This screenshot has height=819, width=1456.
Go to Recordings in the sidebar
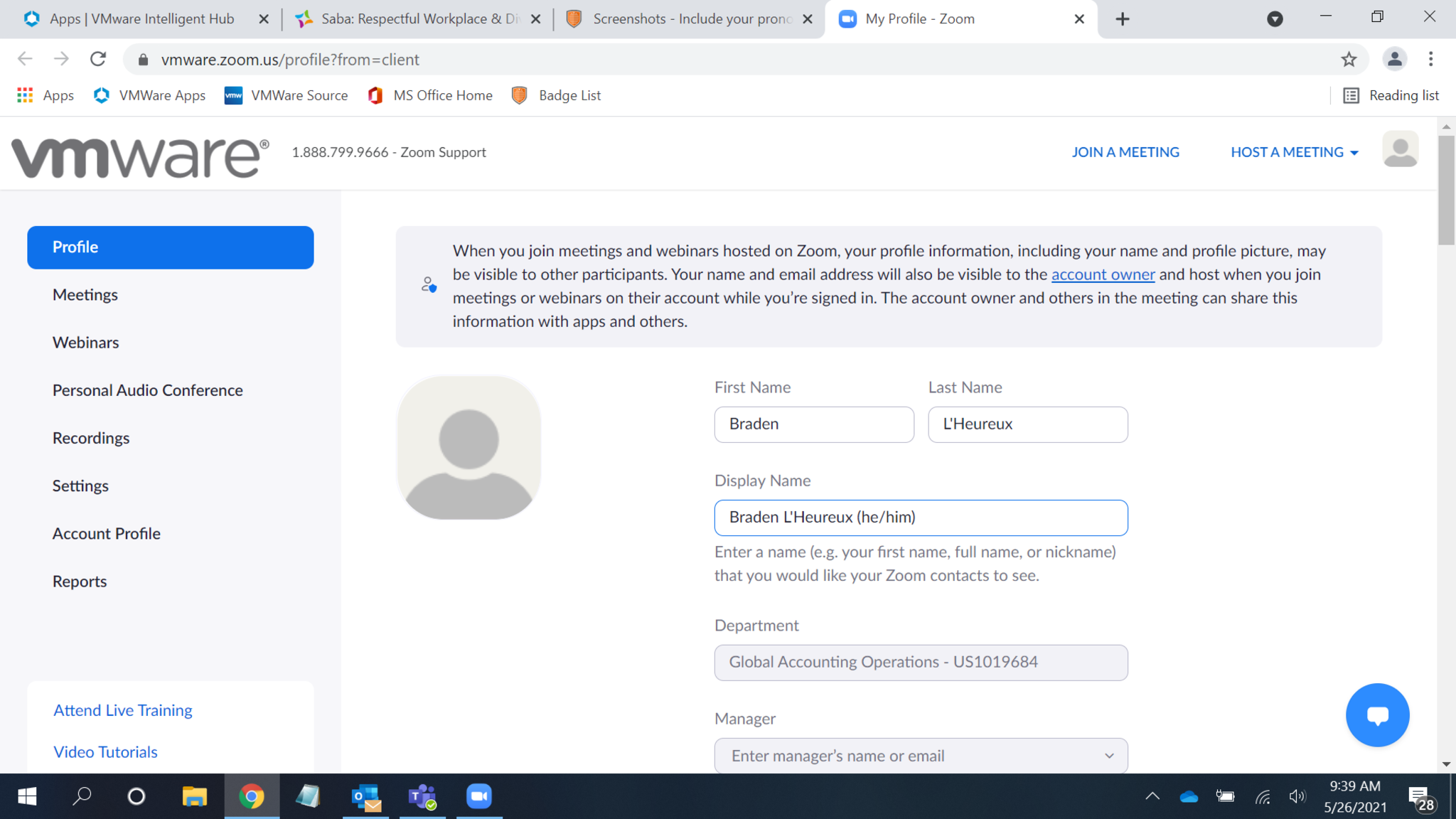click(x=91, y=438)
